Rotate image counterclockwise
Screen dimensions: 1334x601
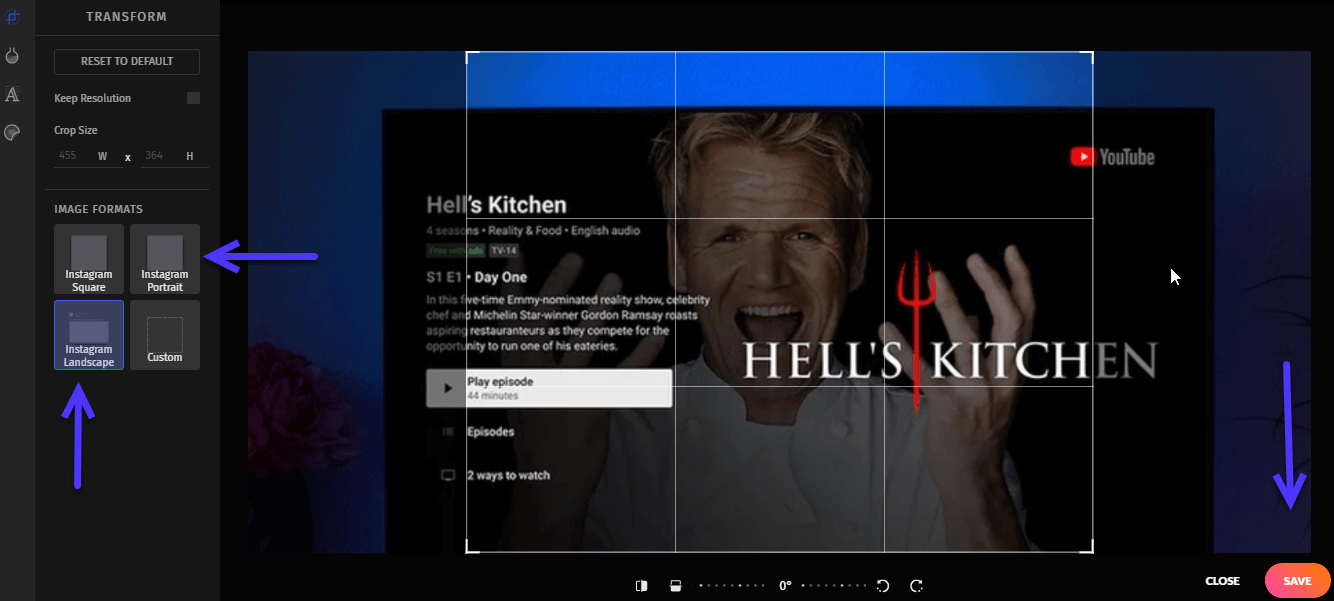click(x=883, y=585)
